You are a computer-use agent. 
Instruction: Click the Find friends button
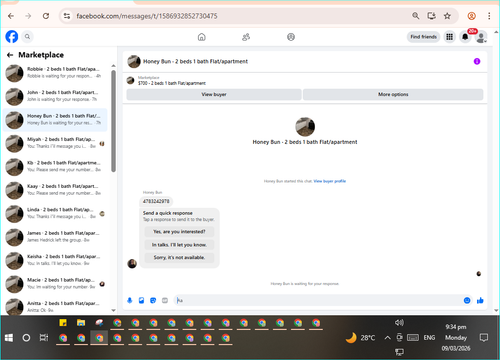pyautogui.click(x=423, y=37)
